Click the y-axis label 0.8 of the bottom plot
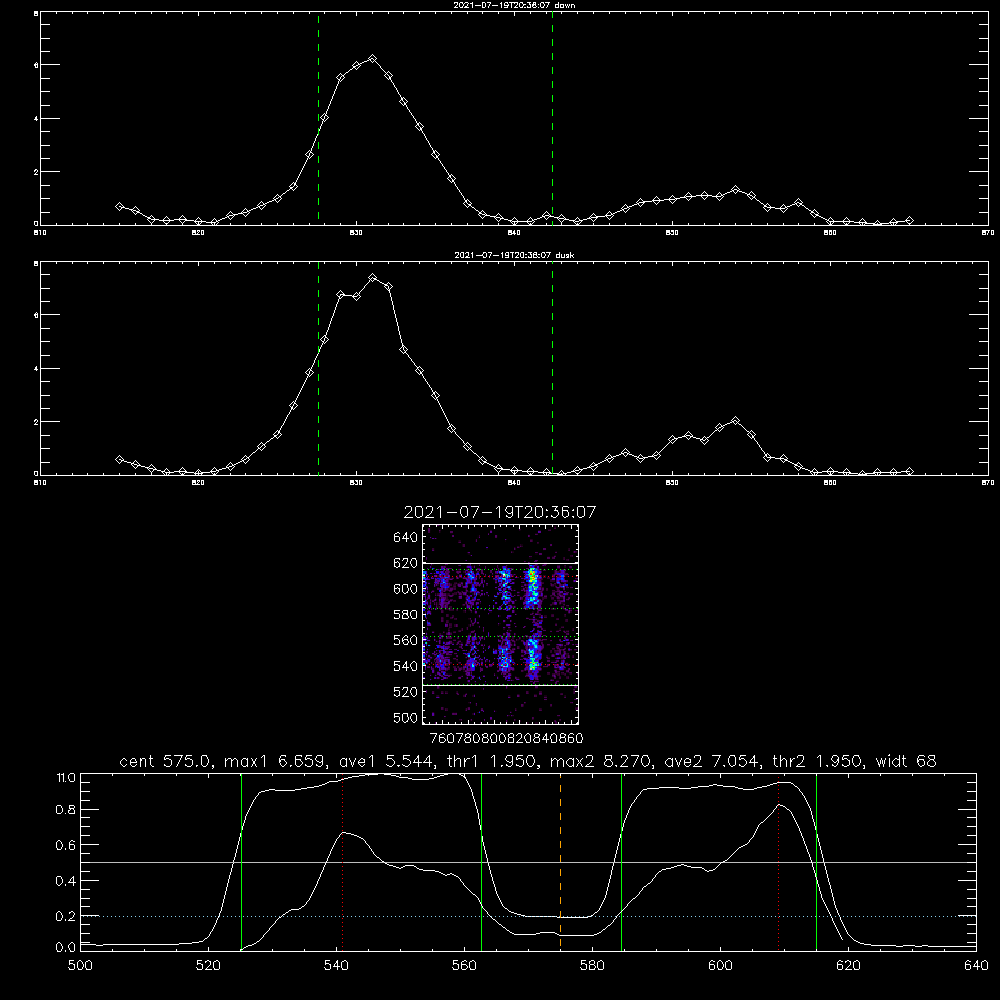Viewport: 1000px width, 1000px height. pos(66,810)
